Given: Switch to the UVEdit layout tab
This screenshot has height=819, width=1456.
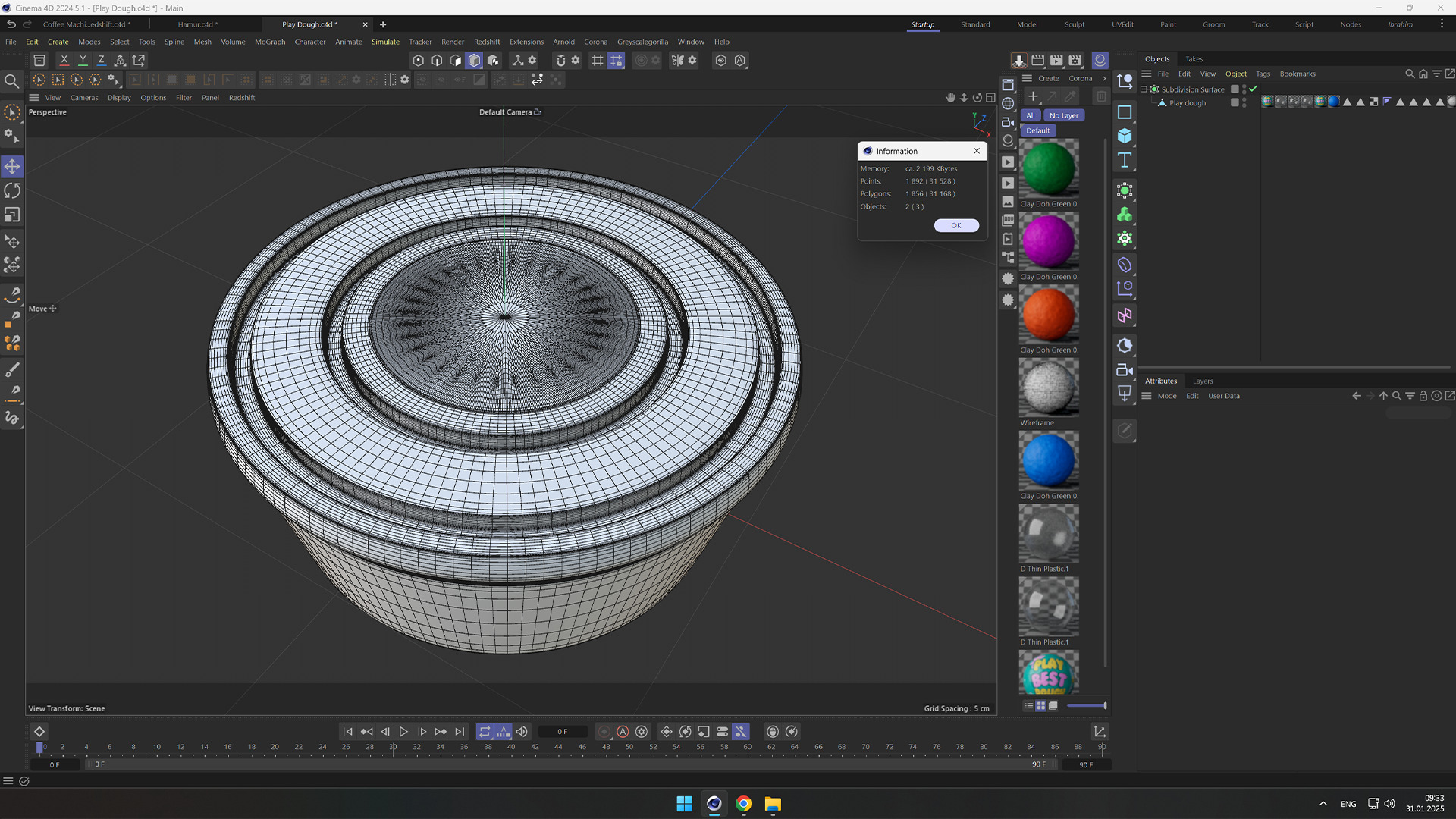Looking at the screenshot, I should click(1122, 24).
